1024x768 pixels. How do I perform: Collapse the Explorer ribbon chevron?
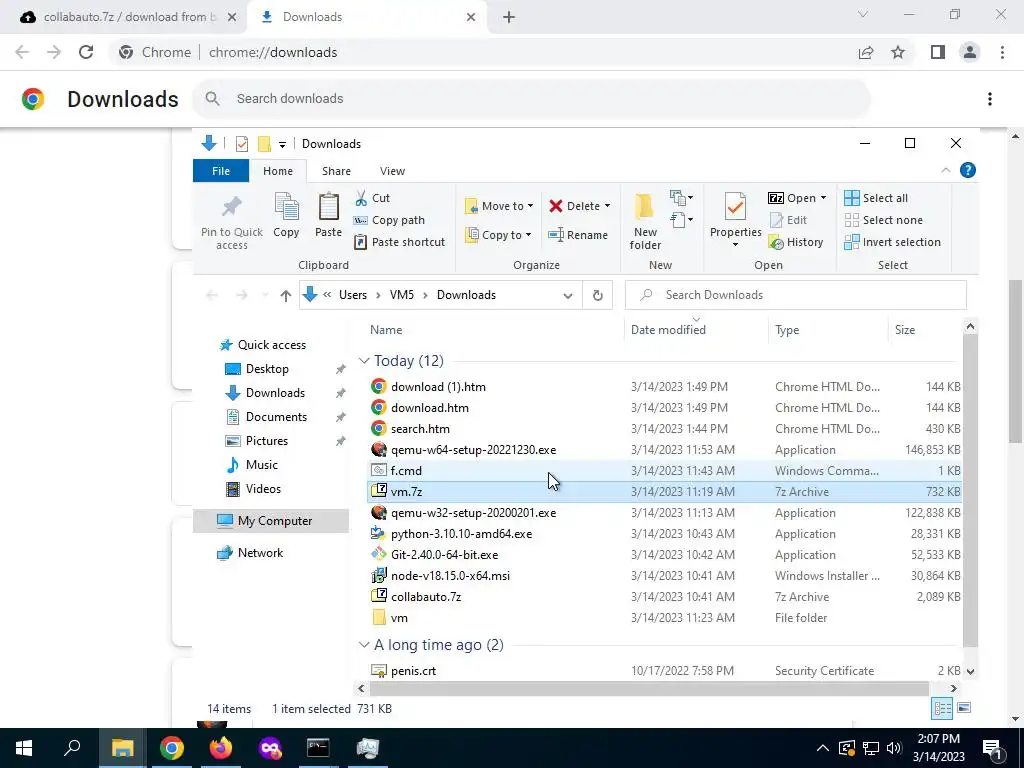tap(946, 170)
